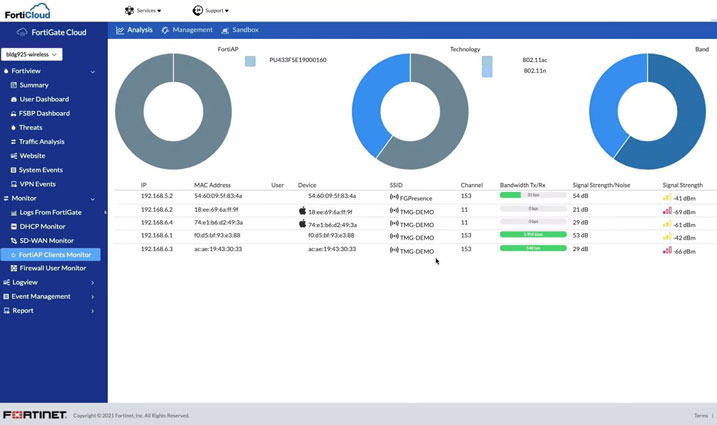The image size is (717, 425).
Task: Toggle the 802.11ac legend series
Action: tap(487, 61)
